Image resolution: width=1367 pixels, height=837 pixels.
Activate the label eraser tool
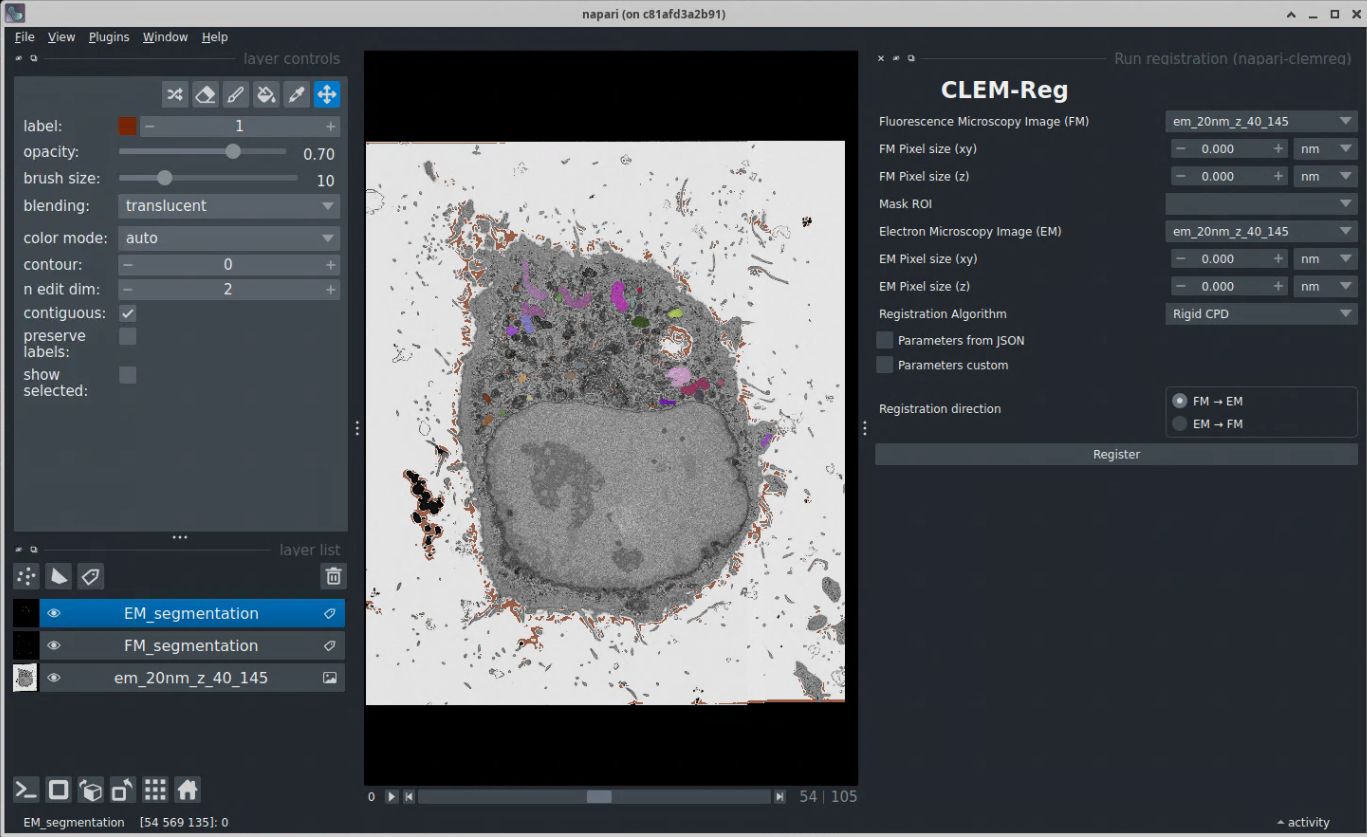pyautogui.click(x=205, y=95)
